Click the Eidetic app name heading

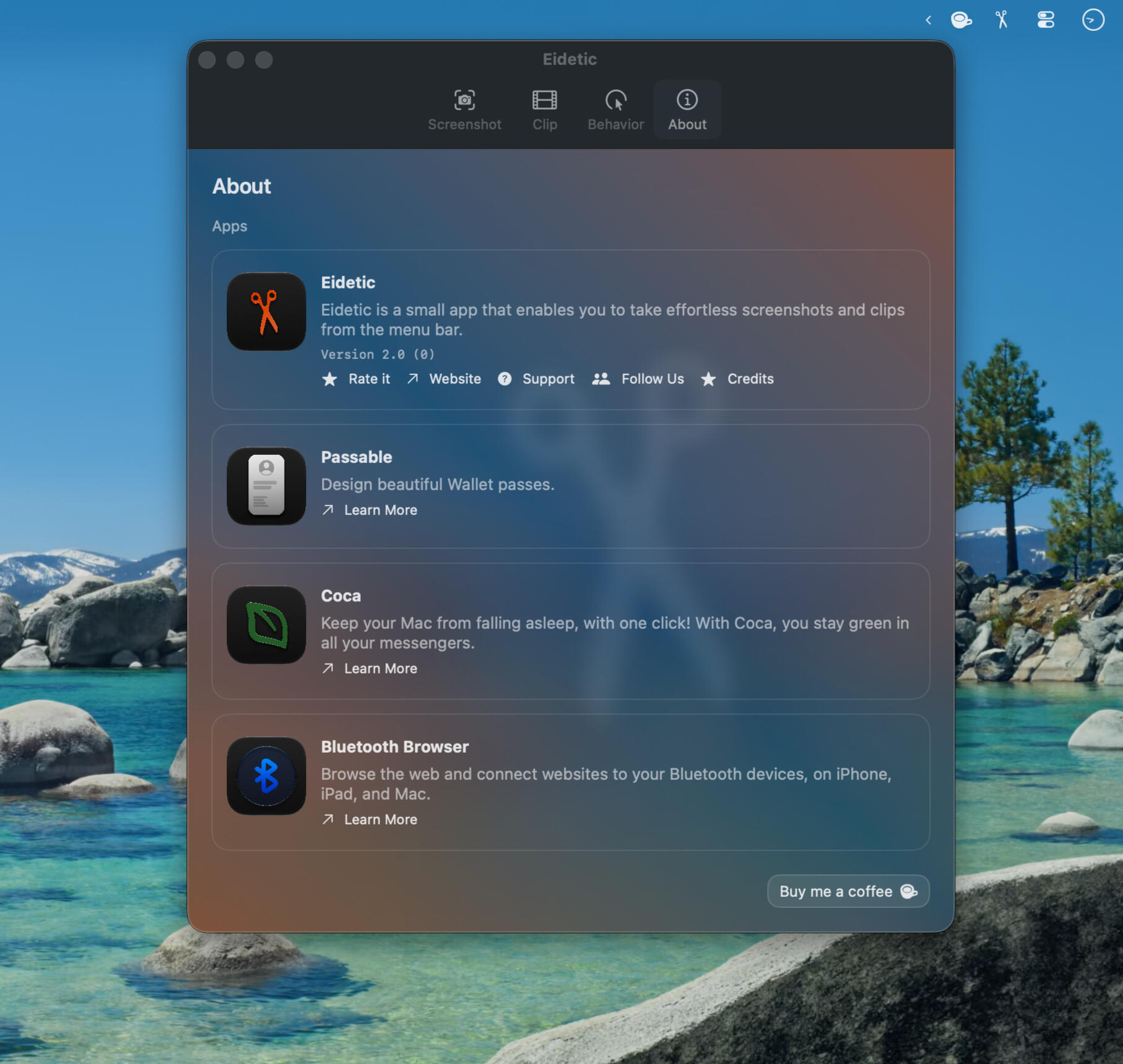[x=348, y=282]
